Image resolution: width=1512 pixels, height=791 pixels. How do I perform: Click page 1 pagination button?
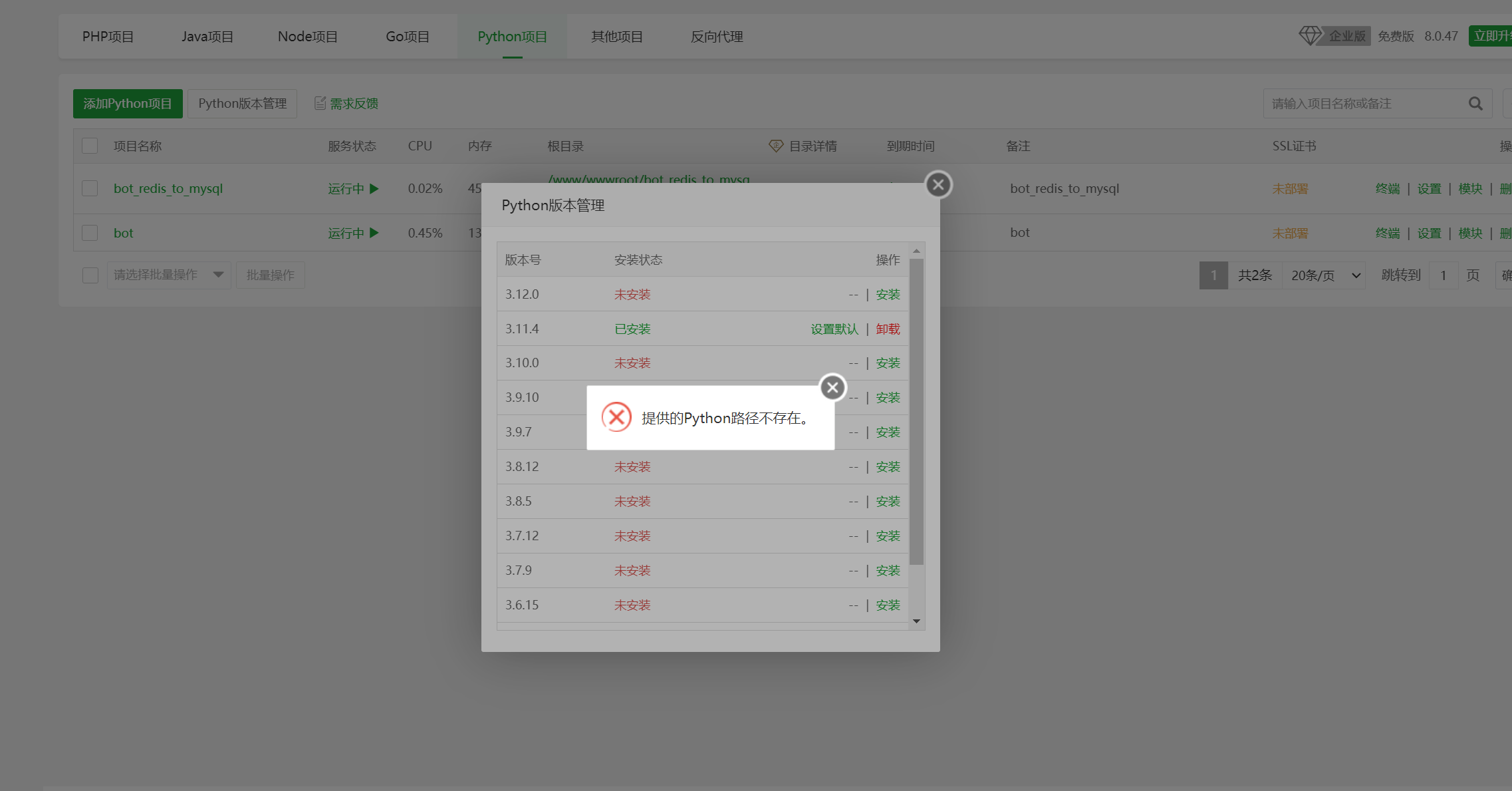[x=1213, y=275]
